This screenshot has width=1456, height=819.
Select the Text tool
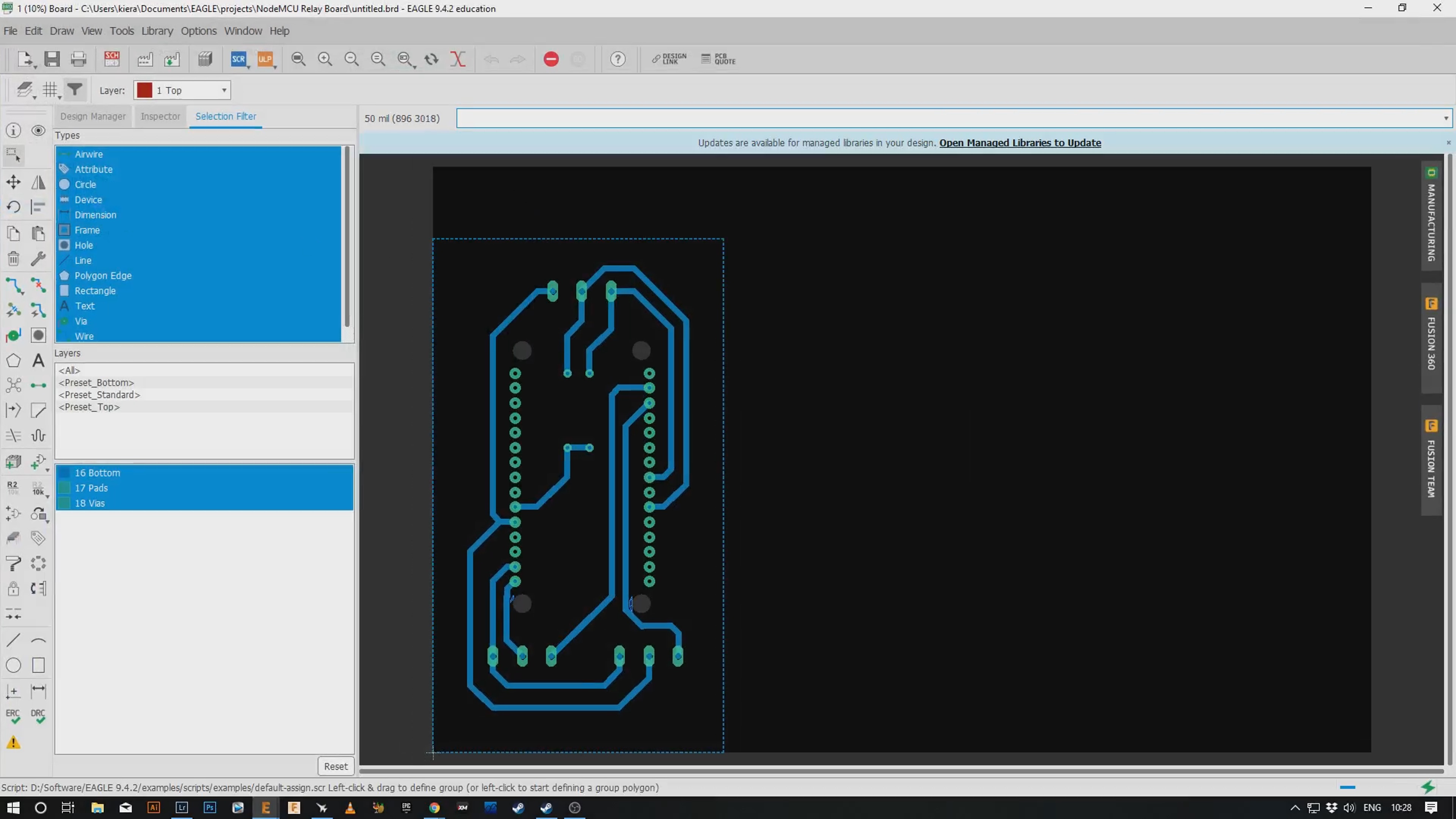[x=38, y=361]
